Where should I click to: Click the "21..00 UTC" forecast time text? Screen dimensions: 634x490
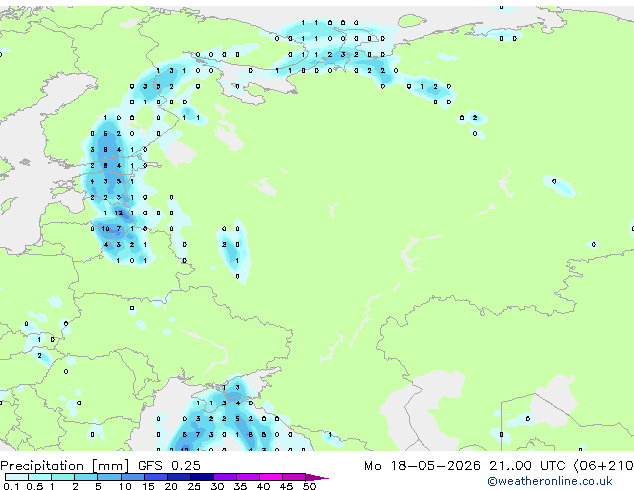[526, 466]
